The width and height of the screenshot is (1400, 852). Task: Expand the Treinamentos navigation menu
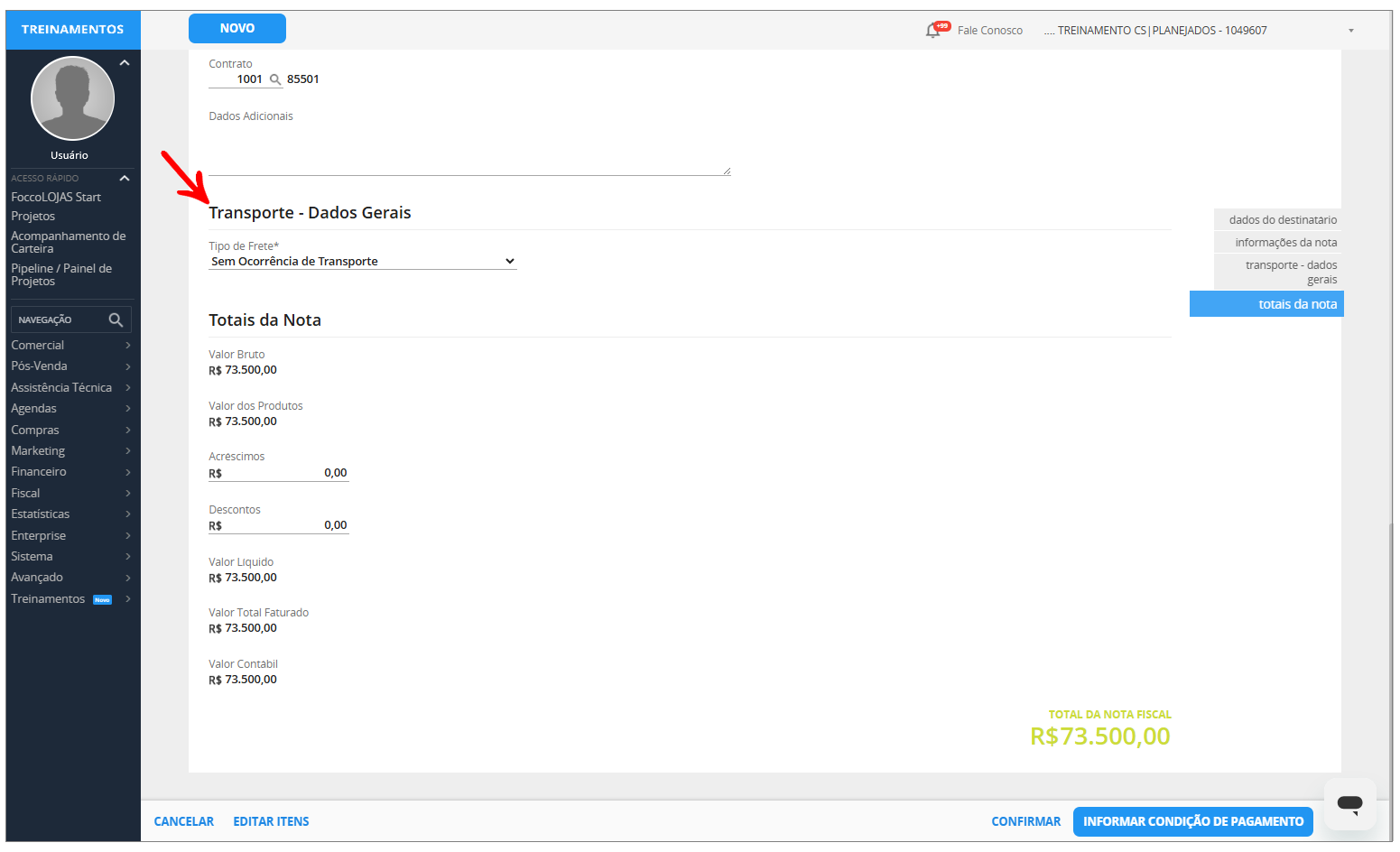(x=70, y=599)
